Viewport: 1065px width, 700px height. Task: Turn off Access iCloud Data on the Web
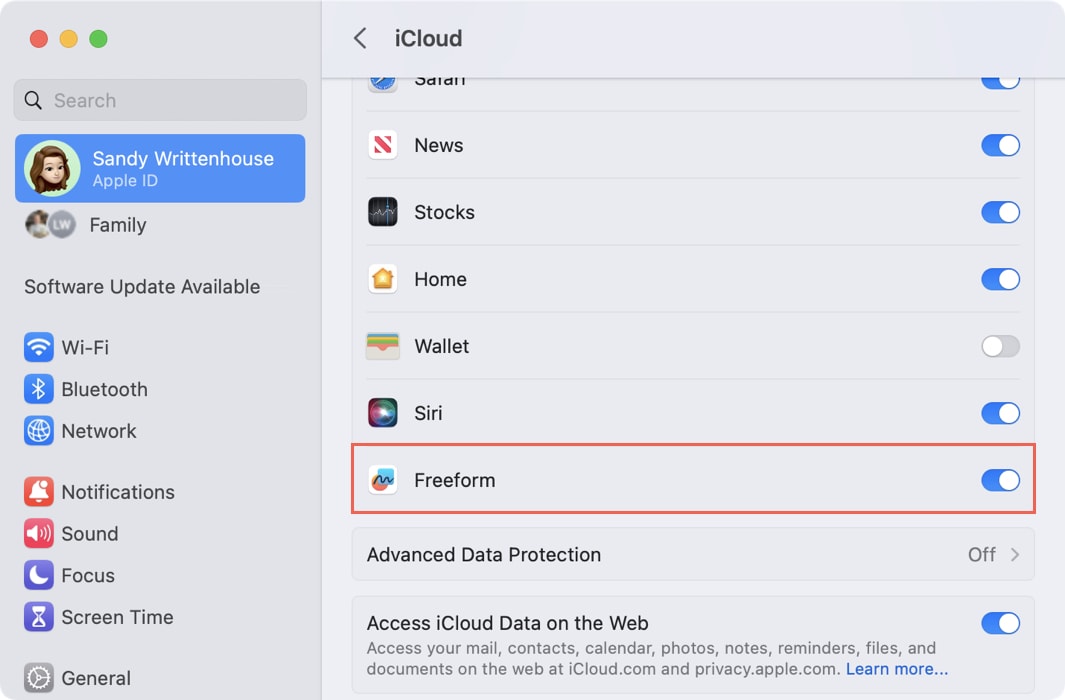coord(1000,623)
